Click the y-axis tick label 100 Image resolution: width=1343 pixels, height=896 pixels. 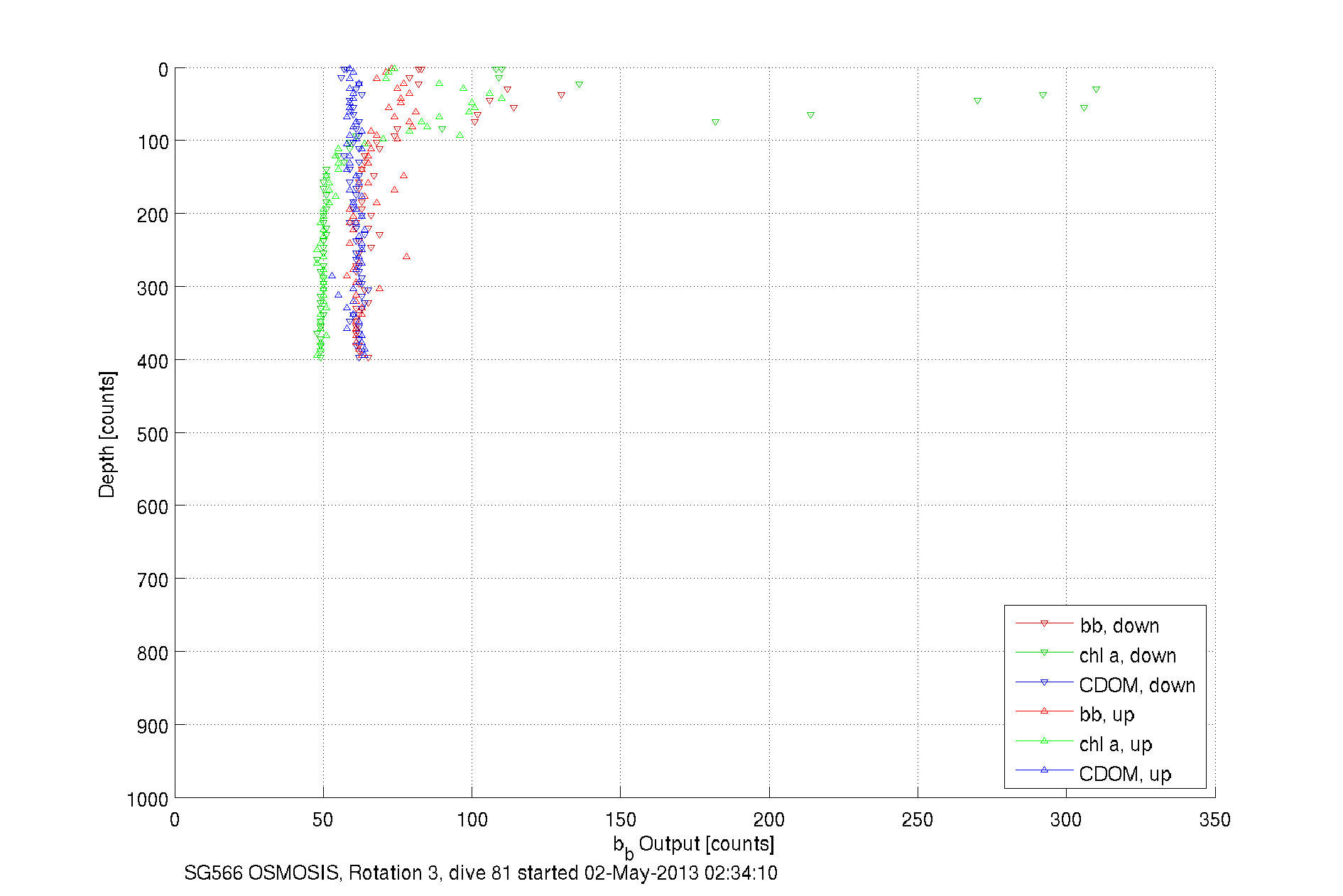[153, 143]
